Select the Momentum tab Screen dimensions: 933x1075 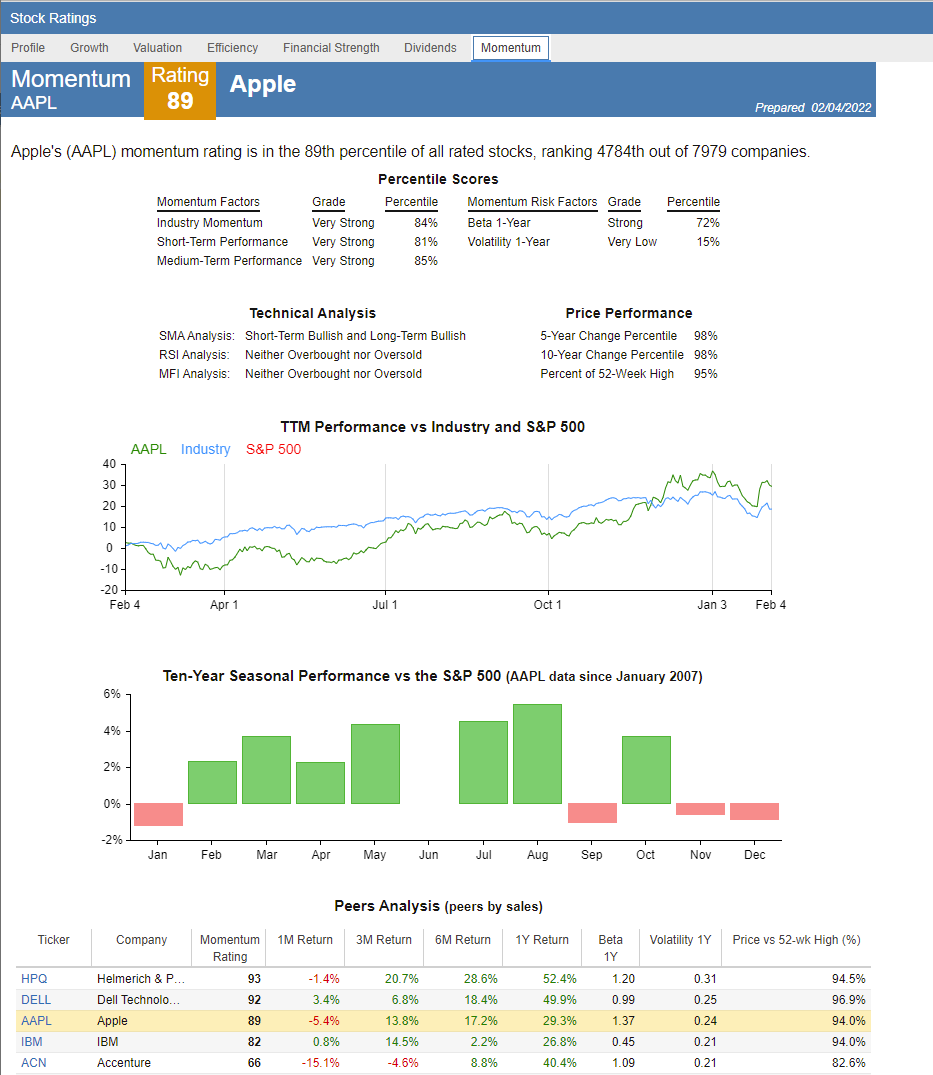coord(511,48)
